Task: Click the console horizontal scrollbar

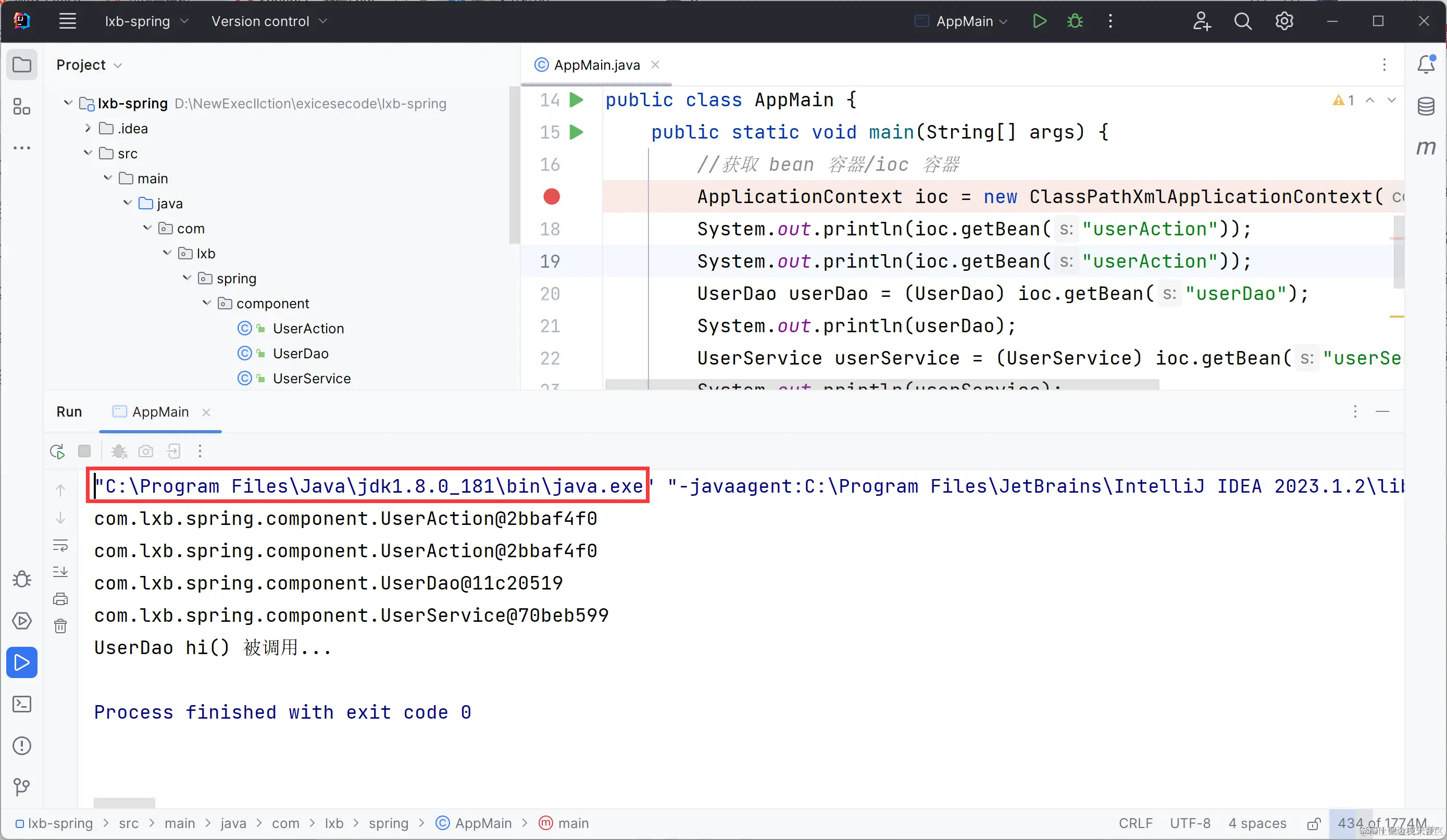Action: (x=124, y=802)
